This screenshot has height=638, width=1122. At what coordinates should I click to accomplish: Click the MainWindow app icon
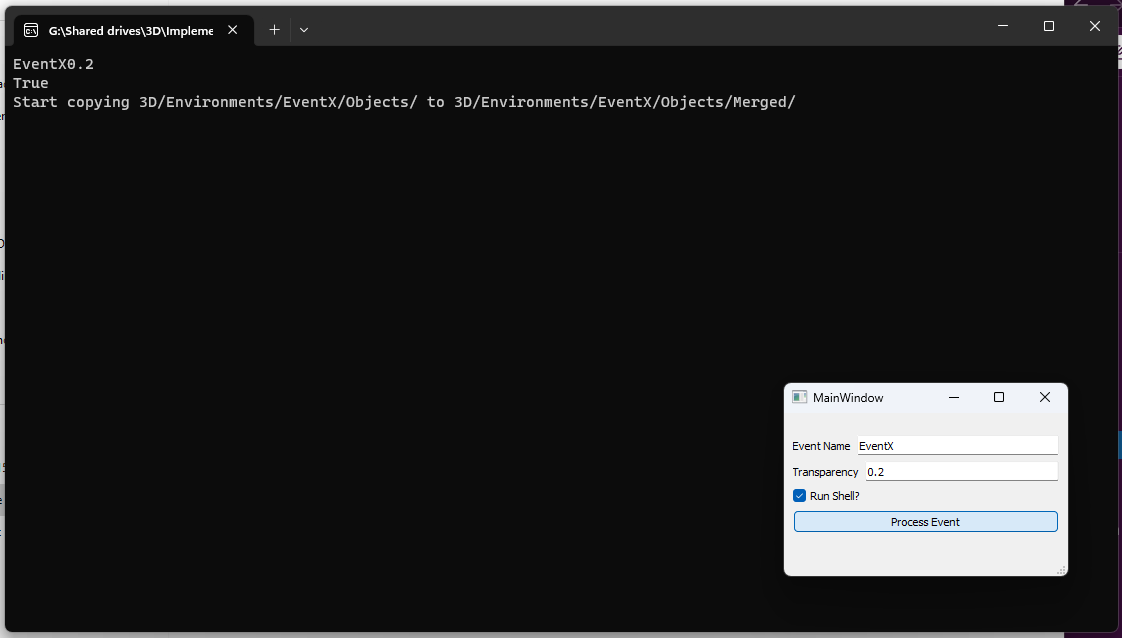click(x=799, y=398)
